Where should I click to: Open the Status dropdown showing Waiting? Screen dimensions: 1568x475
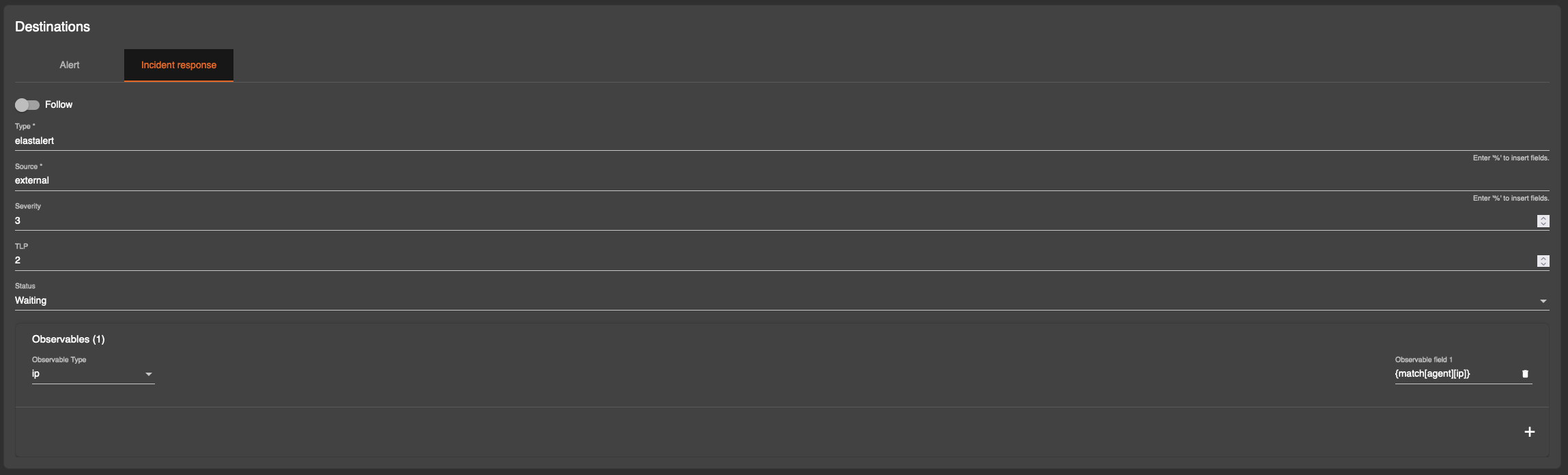click(782, 300)
